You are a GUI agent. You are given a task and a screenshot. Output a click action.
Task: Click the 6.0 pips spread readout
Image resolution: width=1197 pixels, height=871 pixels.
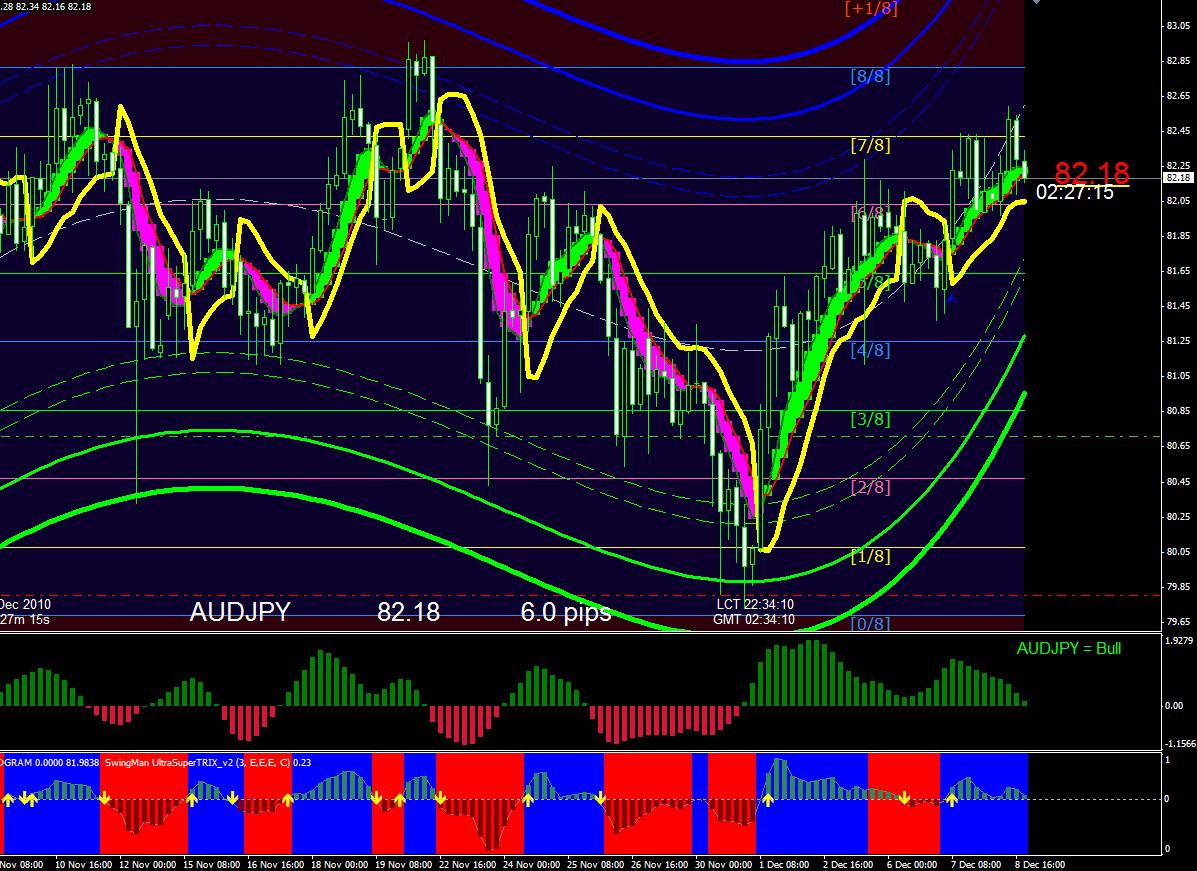point(566,612)
